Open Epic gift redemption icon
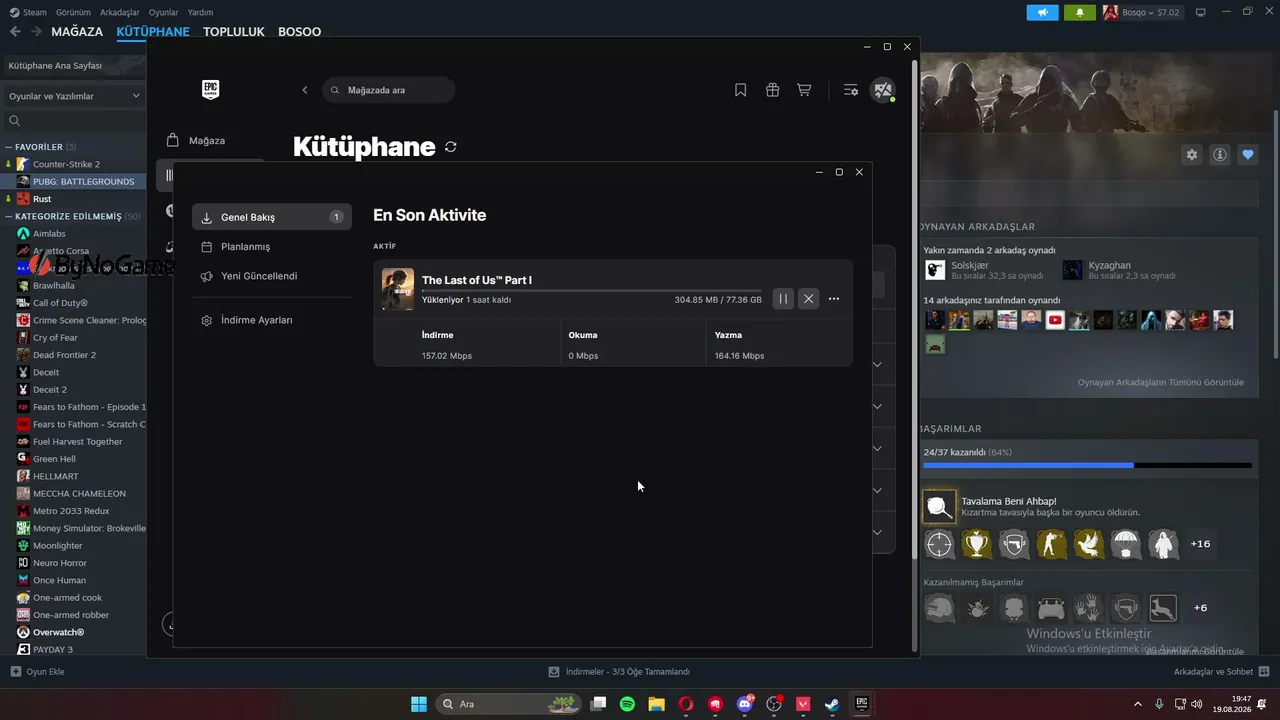Screen dimensions: 1280x720 pyautogui.click(x=773, y=90)
